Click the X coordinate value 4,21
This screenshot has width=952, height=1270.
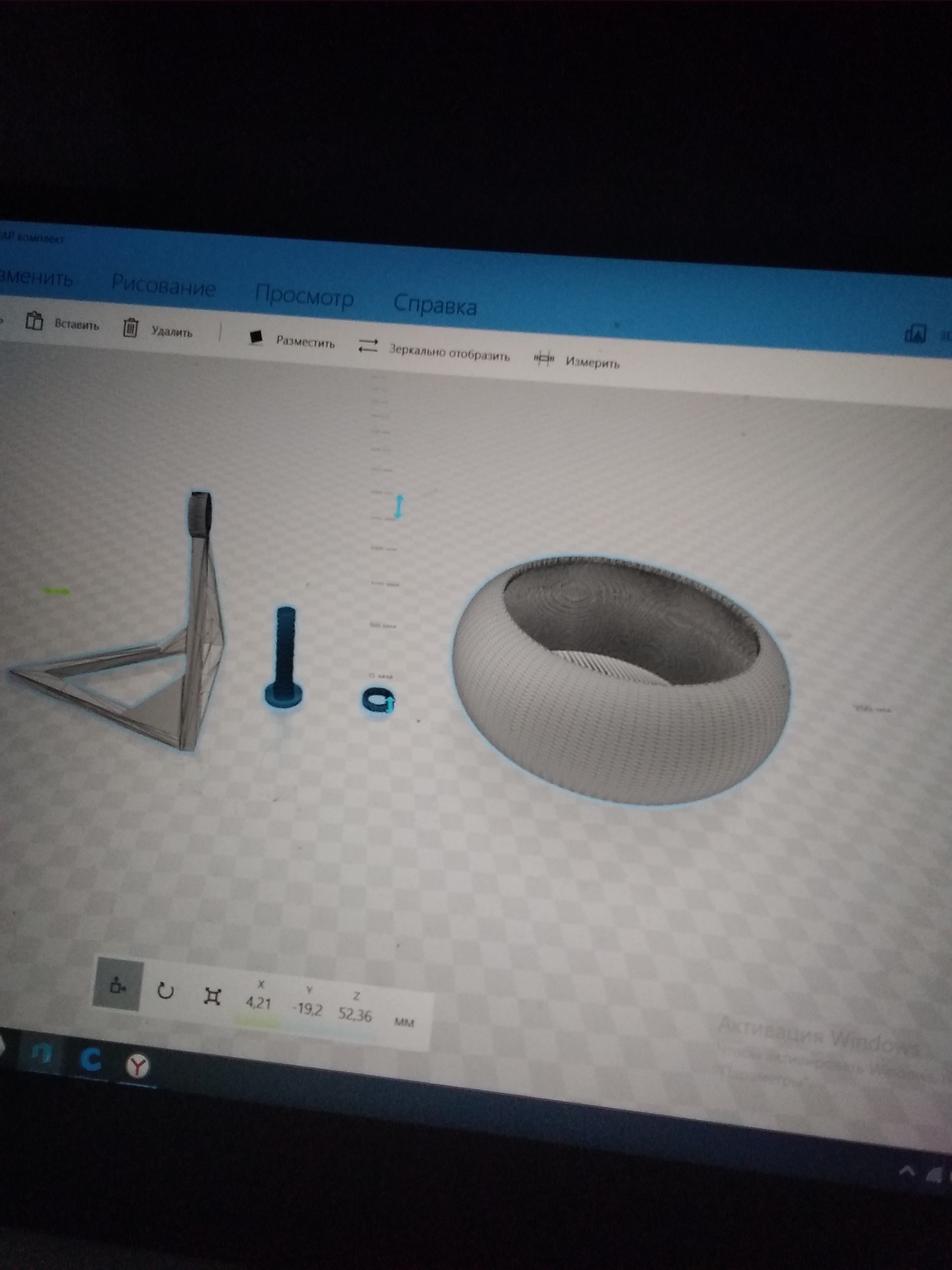258,1003
